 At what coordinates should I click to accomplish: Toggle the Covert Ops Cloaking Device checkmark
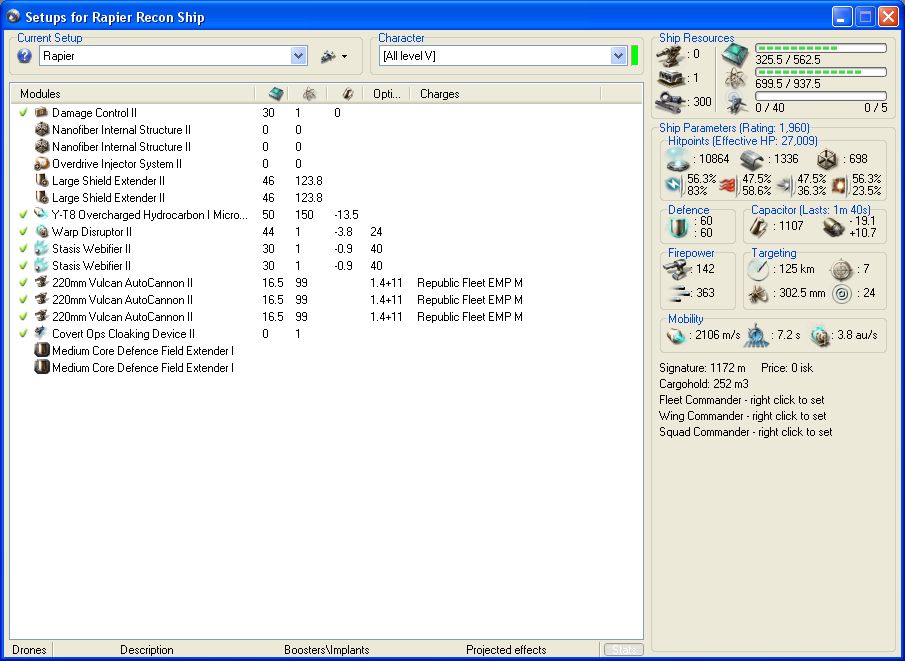click(23, 334)
